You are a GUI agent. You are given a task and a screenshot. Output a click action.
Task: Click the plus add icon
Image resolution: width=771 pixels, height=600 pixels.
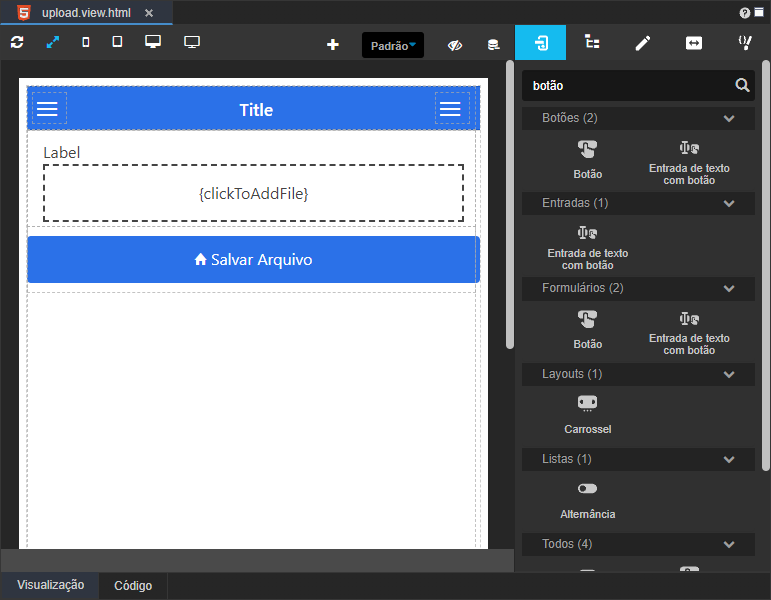pos(333,45)
